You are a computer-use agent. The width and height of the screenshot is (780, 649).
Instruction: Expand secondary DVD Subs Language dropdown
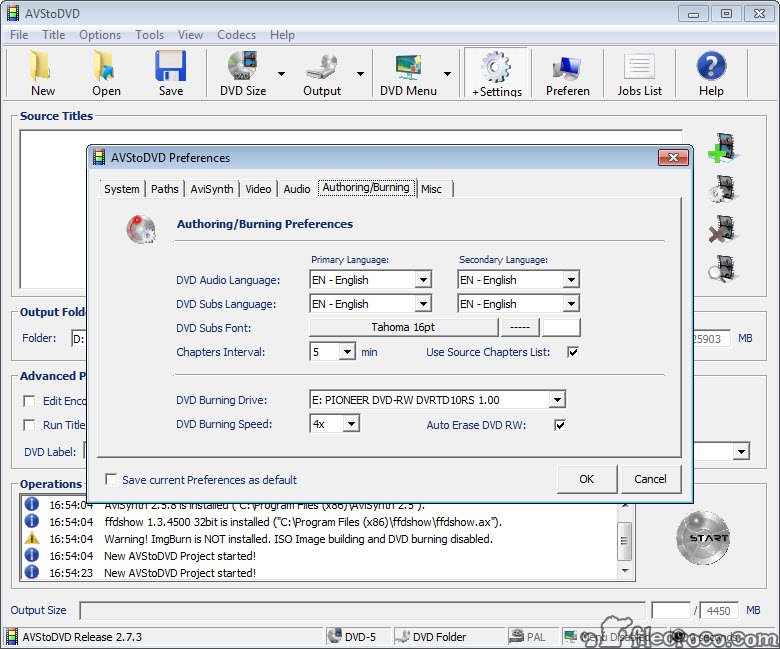point(571,303)
